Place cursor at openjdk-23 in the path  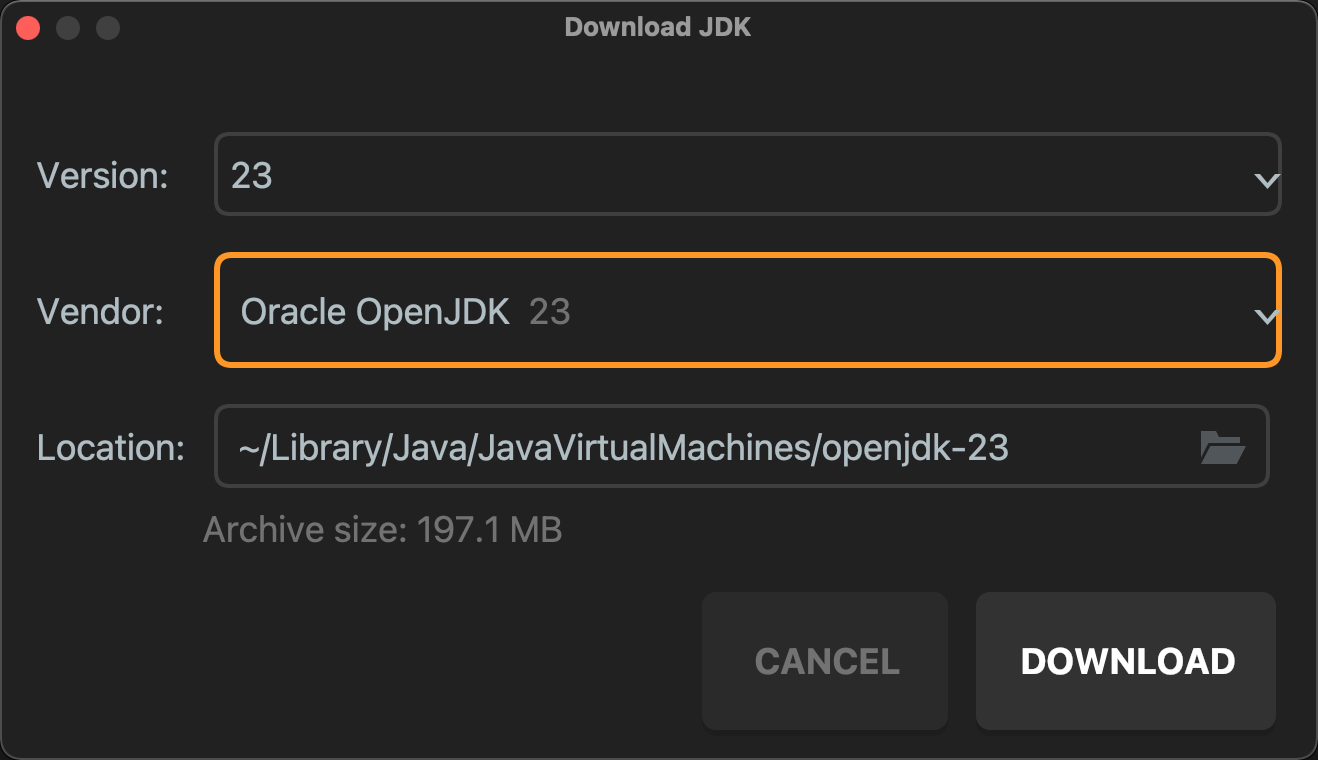[x=914, y=447]
